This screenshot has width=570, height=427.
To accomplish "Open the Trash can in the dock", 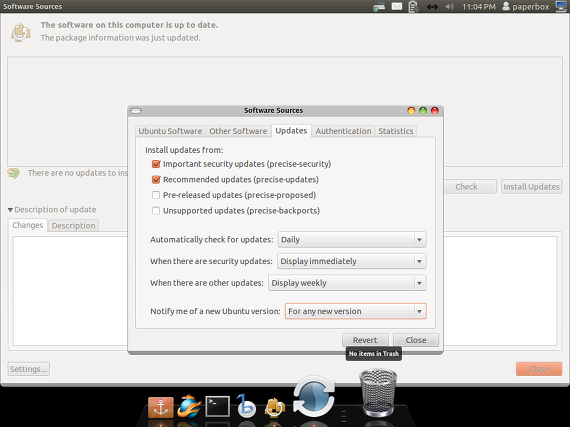I will tap(378, 392).
